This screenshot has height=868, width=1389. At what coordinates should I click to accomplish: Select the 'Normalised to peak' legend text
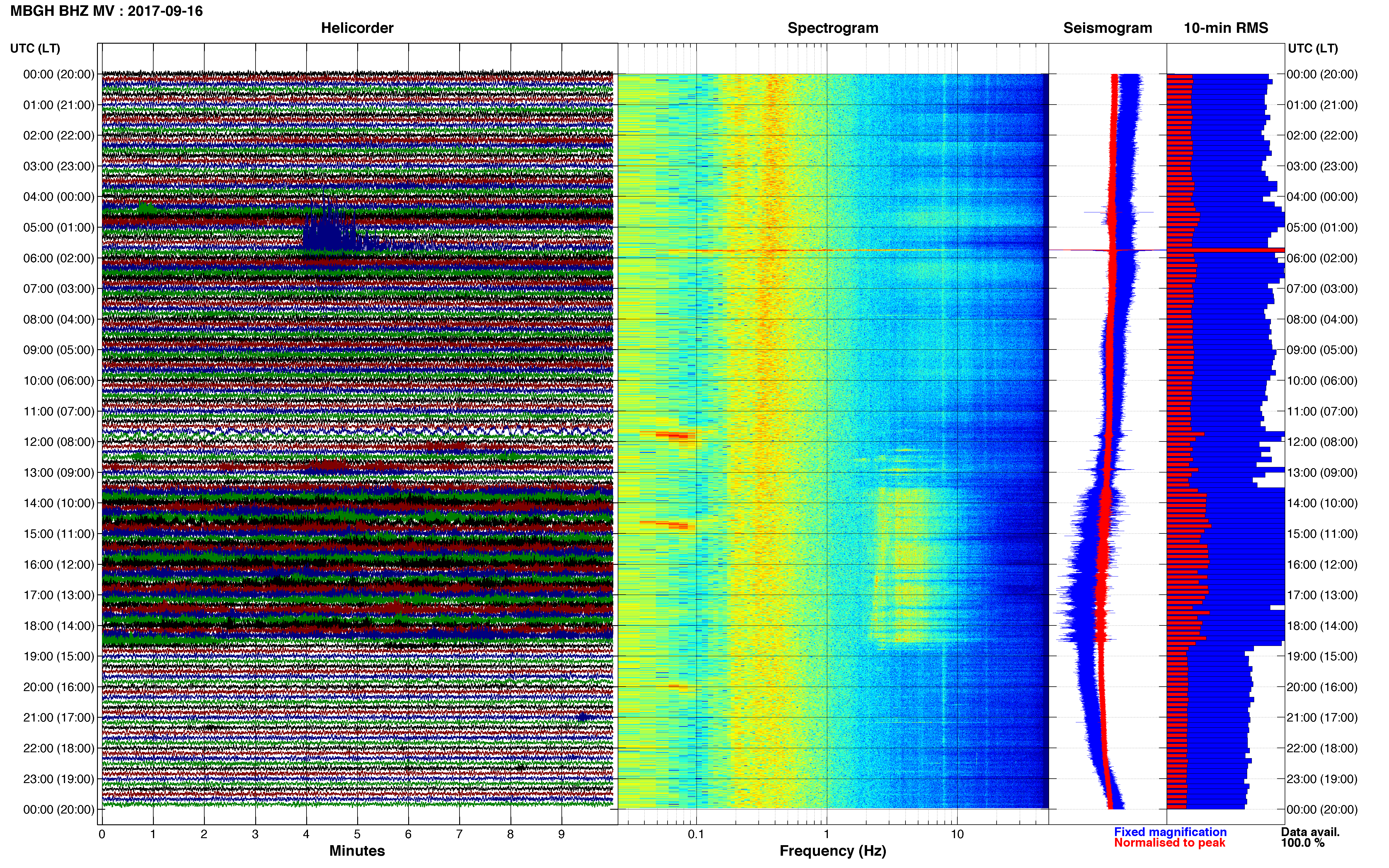1170,843
